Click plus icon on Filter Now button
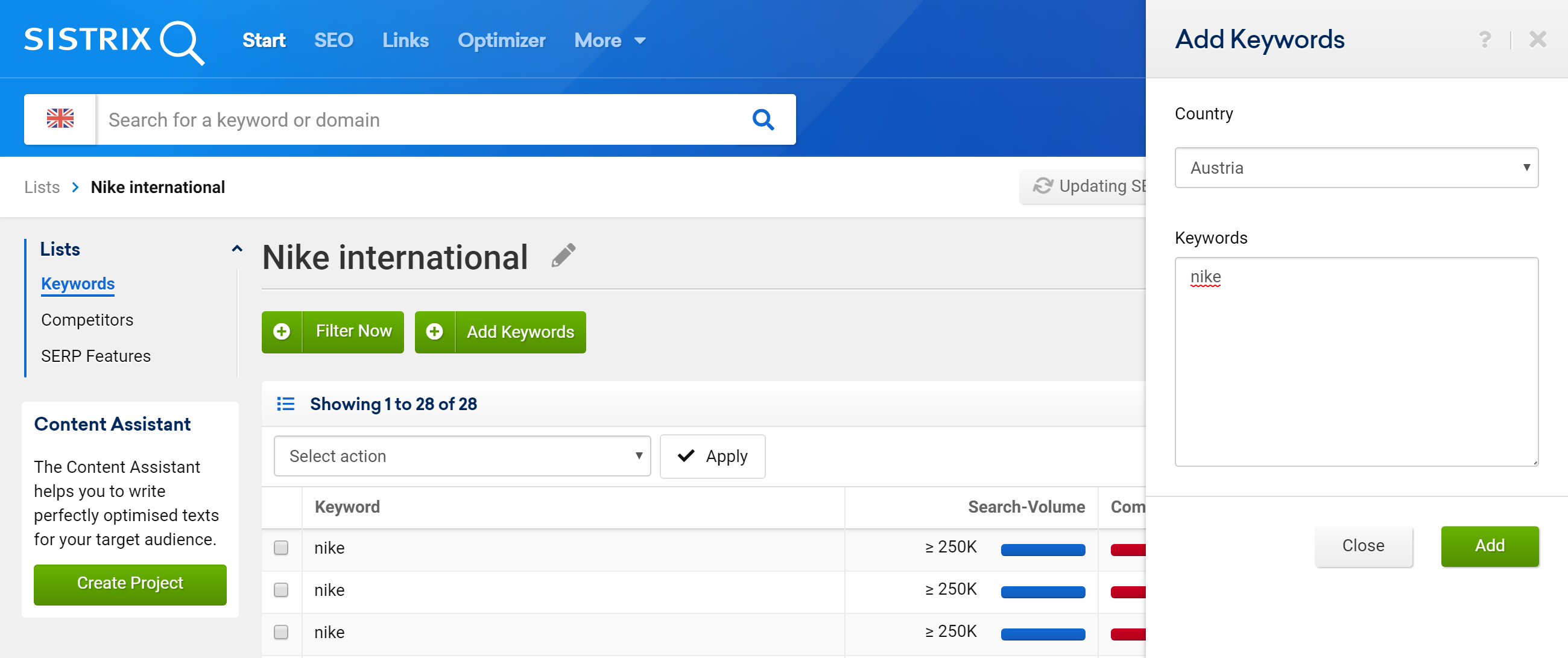1568x658 pixels. click(282, 332)
